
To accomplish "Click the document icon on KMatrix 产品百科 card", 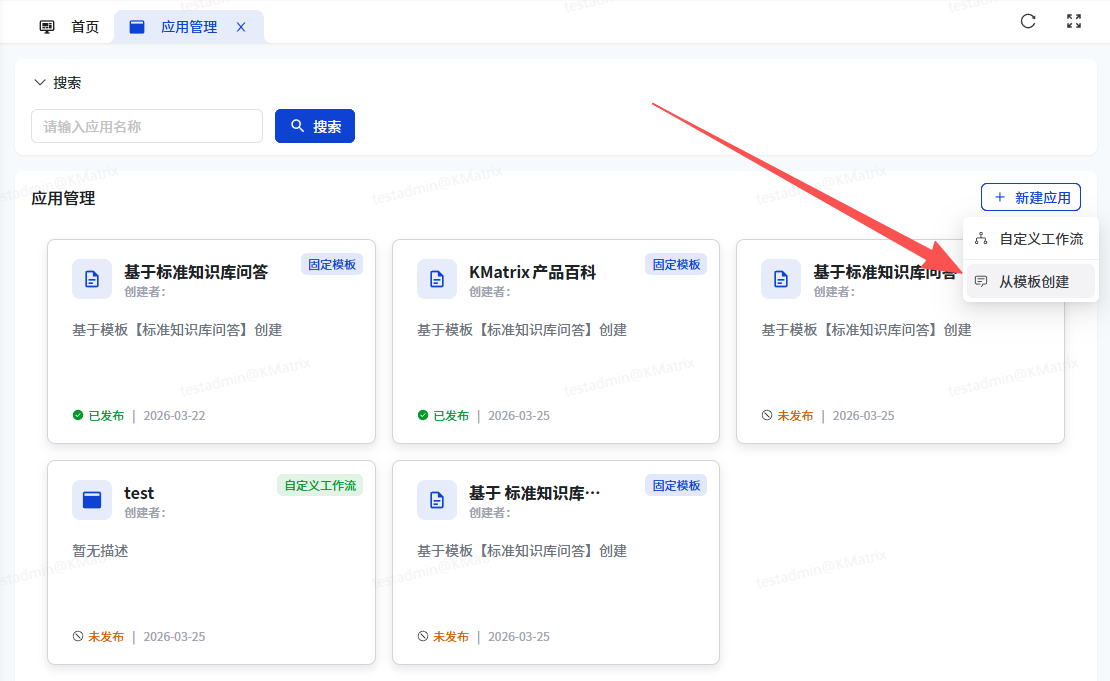I will coord(436,279).
